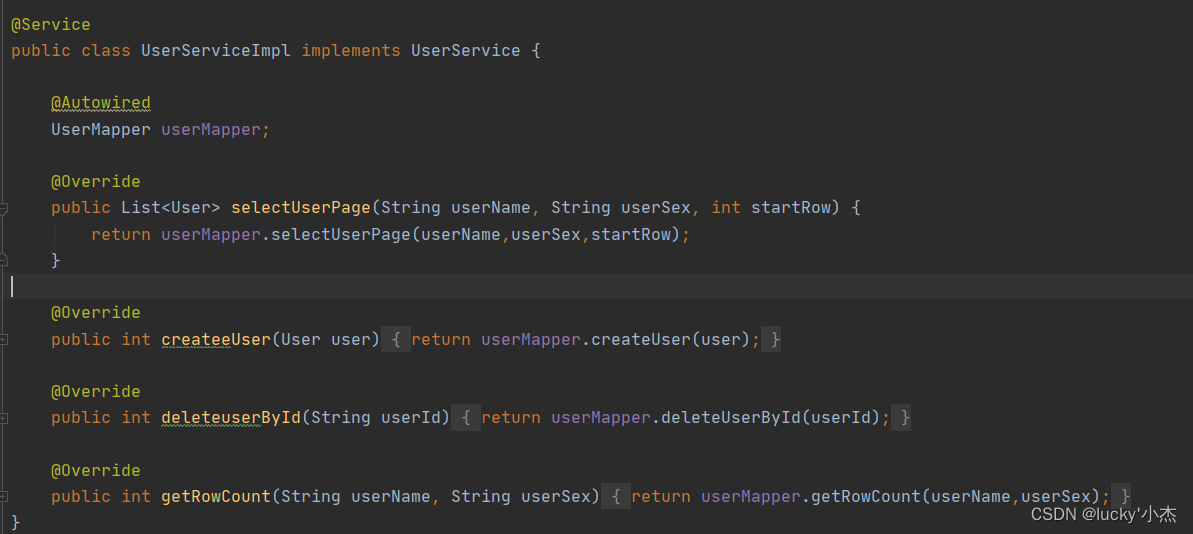Place cursor on the highlighted empty line
Screen dimensions: 1193x534
pos(596,286)
